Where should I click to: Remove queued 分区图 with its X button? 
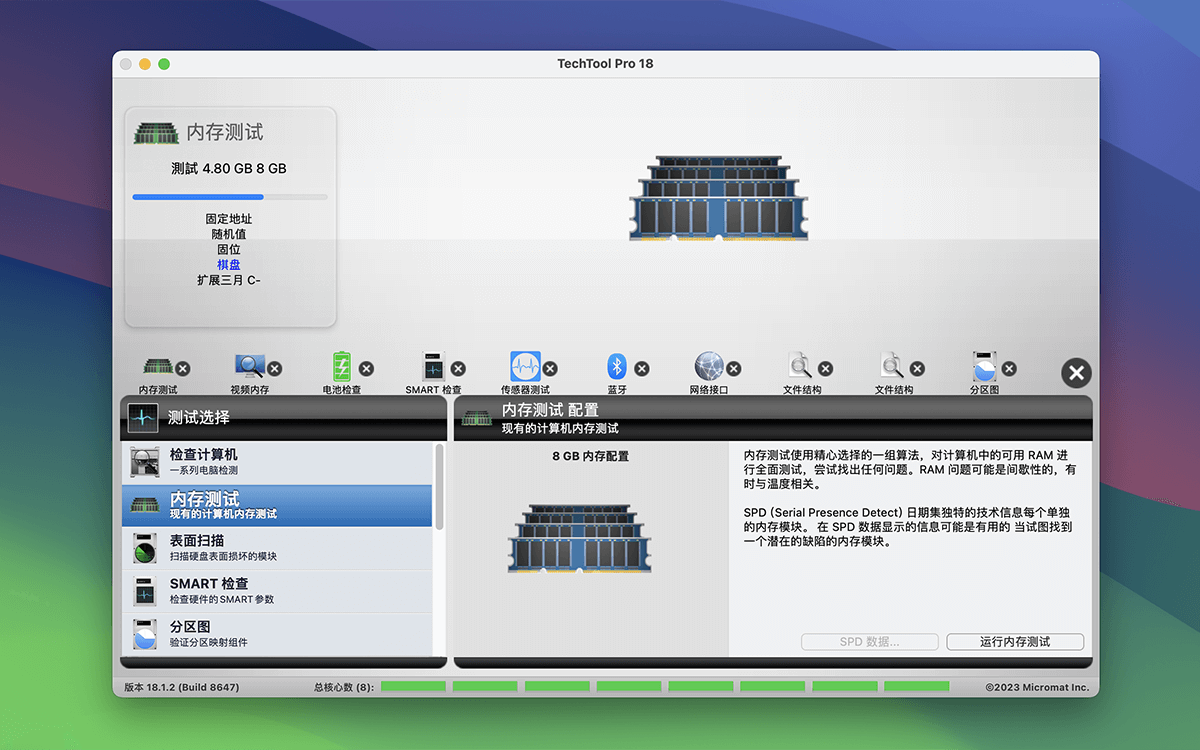(x=1009, y=369)
